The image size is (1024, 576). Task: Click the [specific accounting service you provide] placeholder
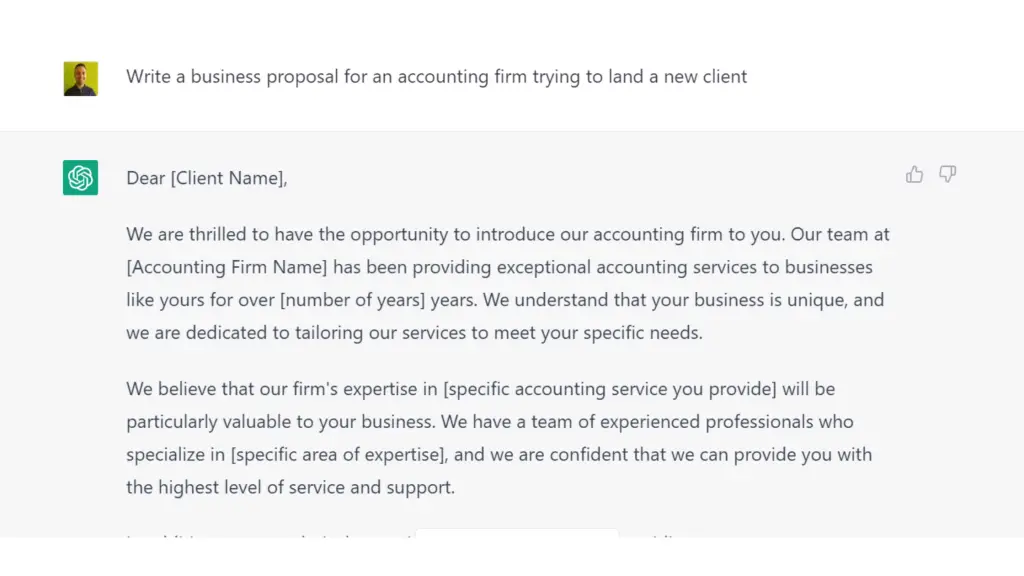610,389
